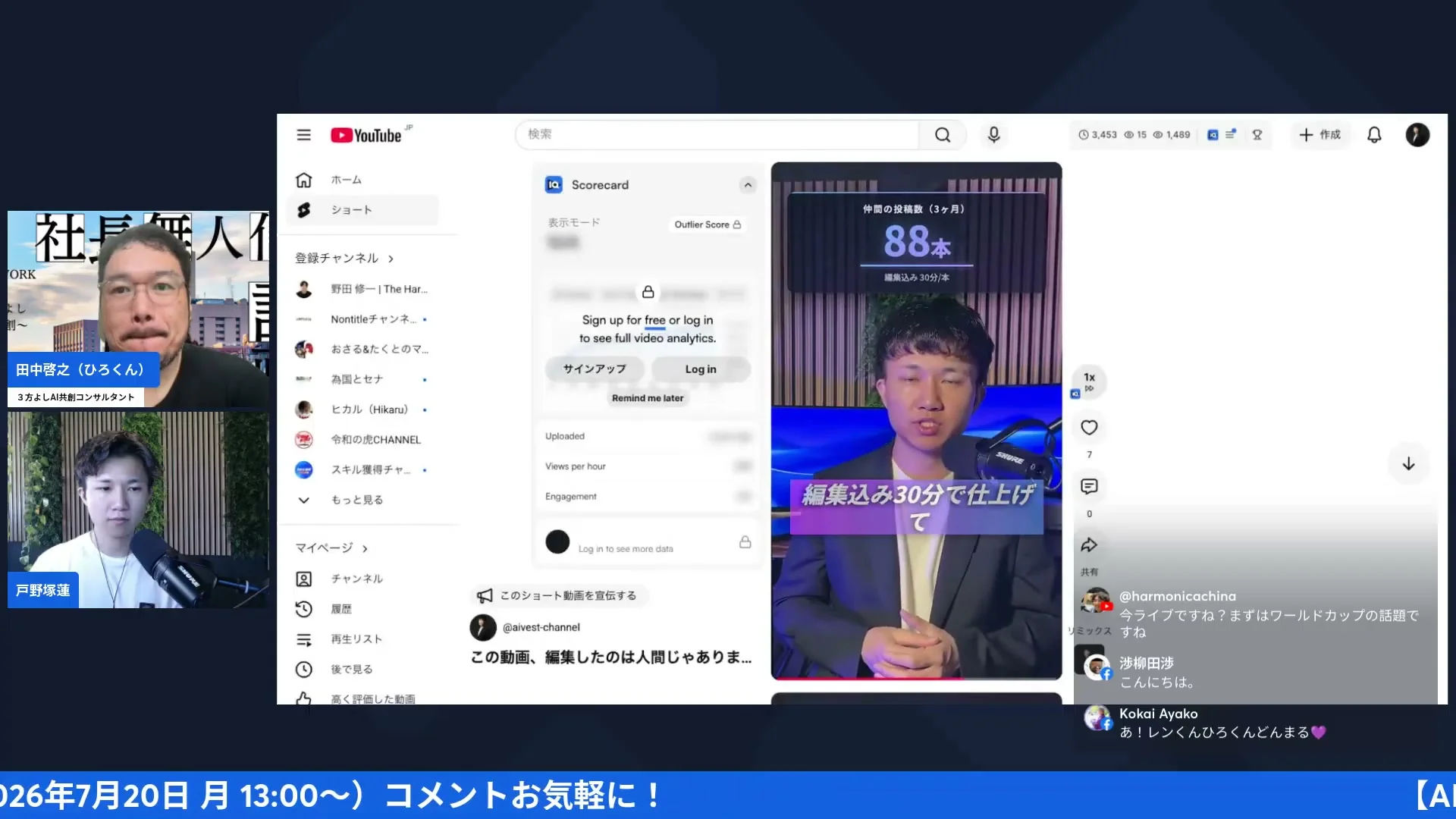Share the short via arrow icon
1456x819 pixels.
click(x=1089, y=545)
